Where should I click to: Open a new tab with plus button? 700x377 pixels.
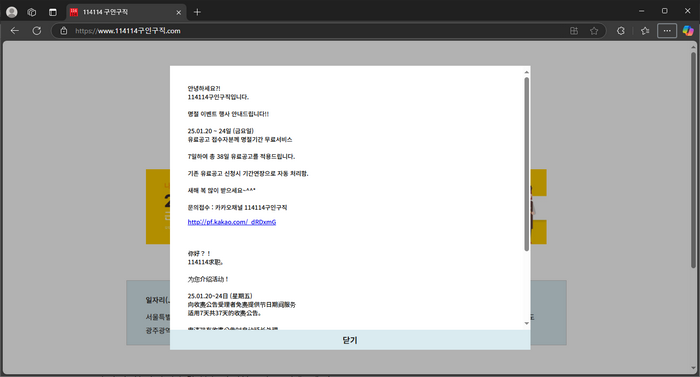pos(197,12)
